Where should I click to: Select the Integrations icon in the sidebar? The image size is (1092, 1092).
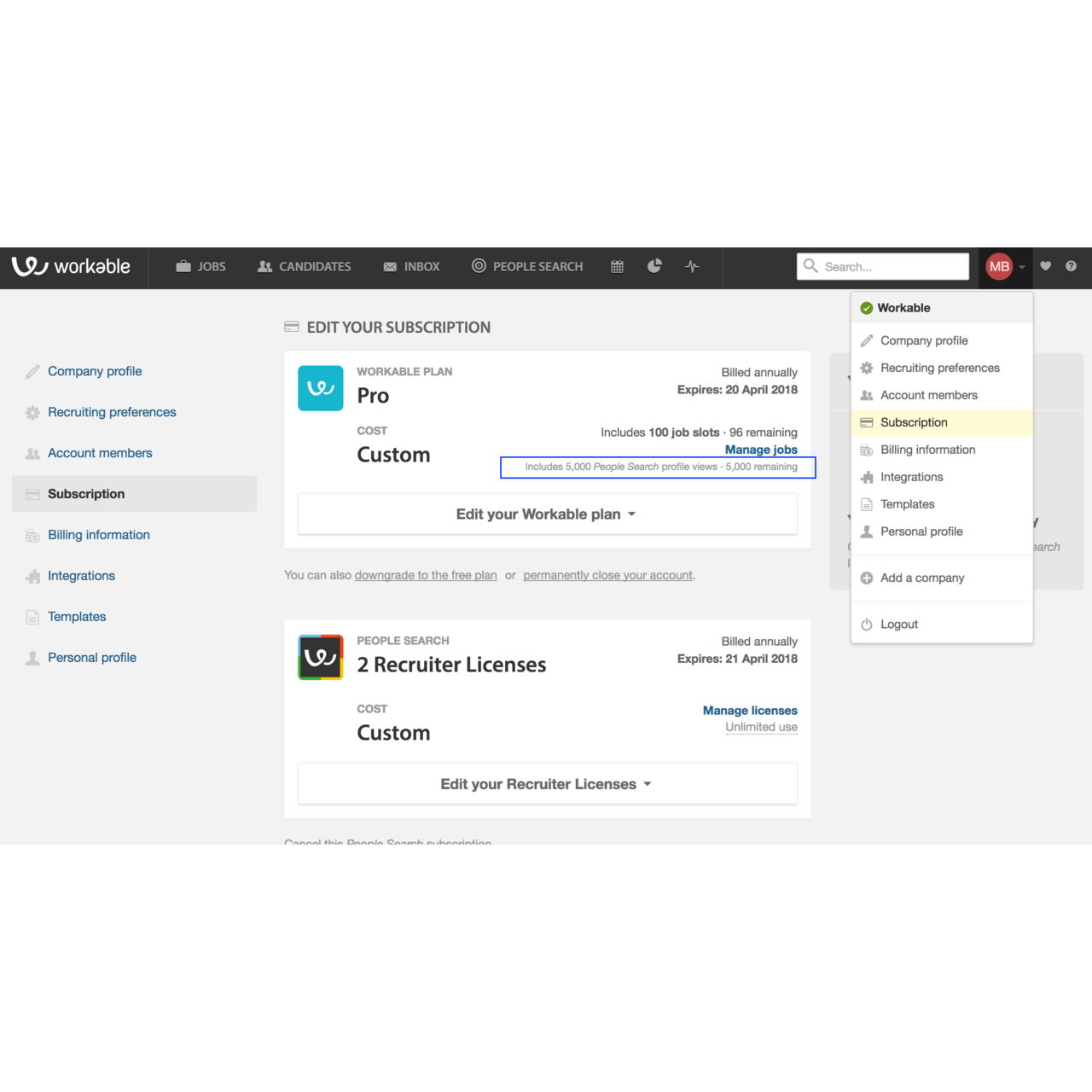click(32, 576)
